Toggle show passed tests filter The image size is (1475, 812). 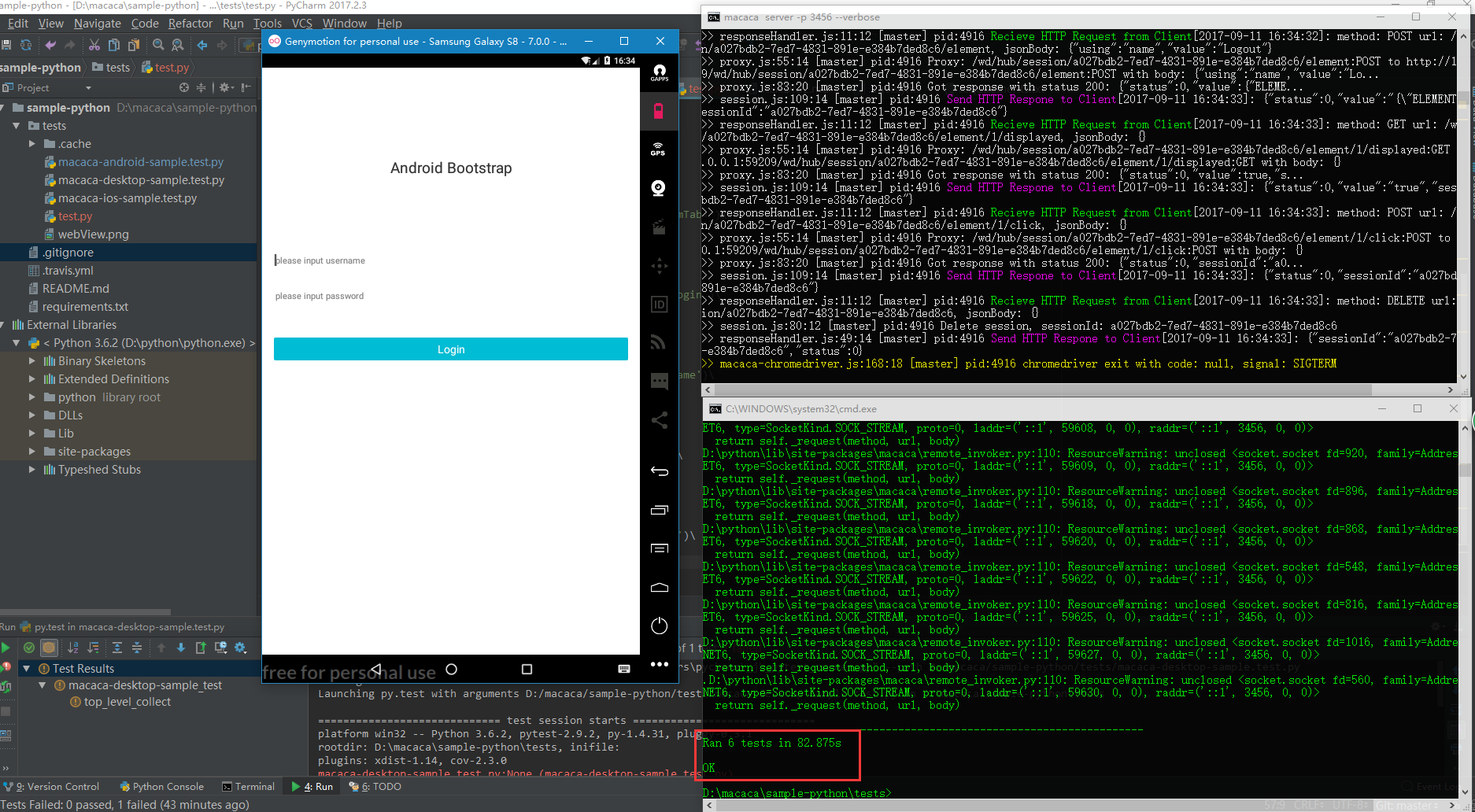pyautogui.click(x=29, y=648)
